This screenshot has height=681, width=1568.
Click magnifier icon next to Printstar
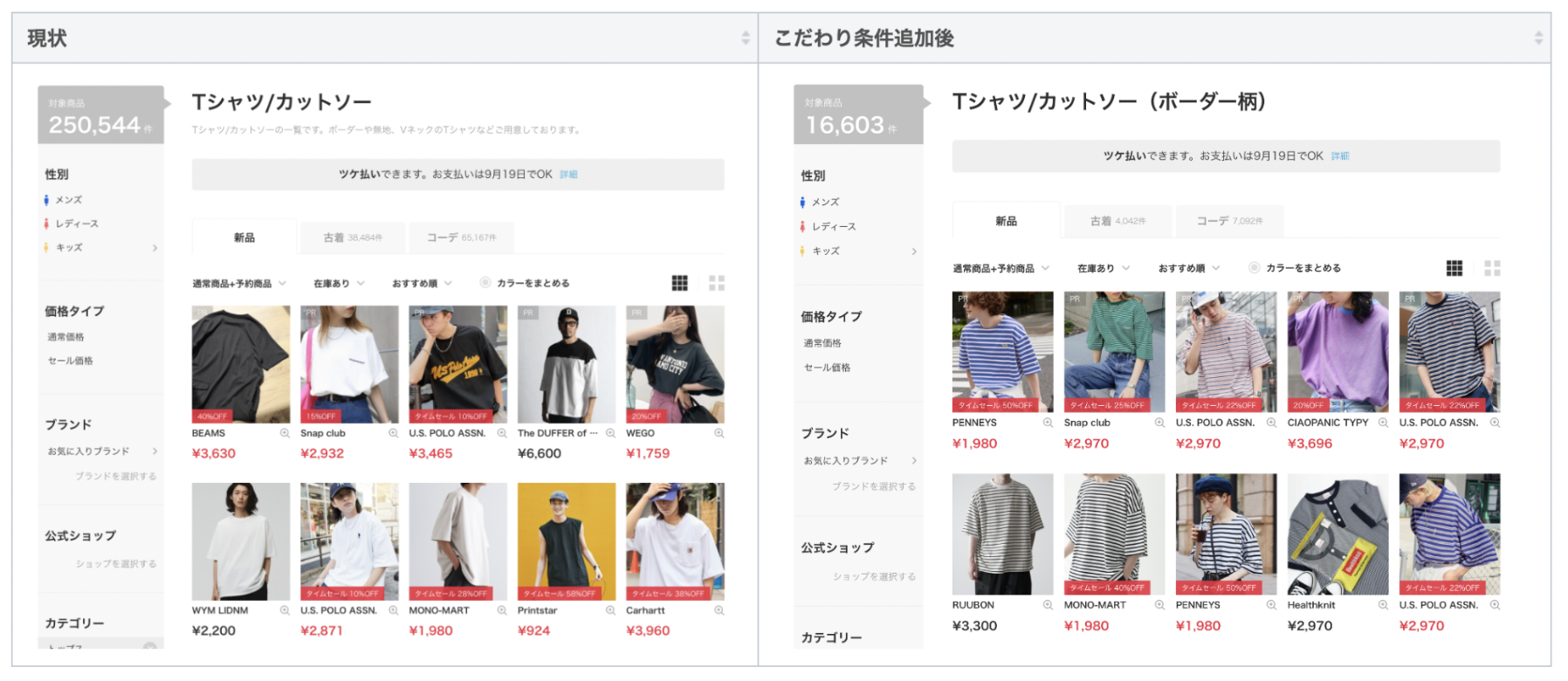coord(610,610)
